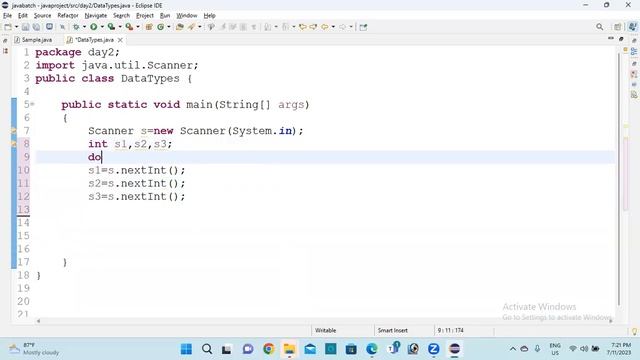Close the DataTypes.java tab
Viewport: 640px width, 360px height.
pos(120,40)
